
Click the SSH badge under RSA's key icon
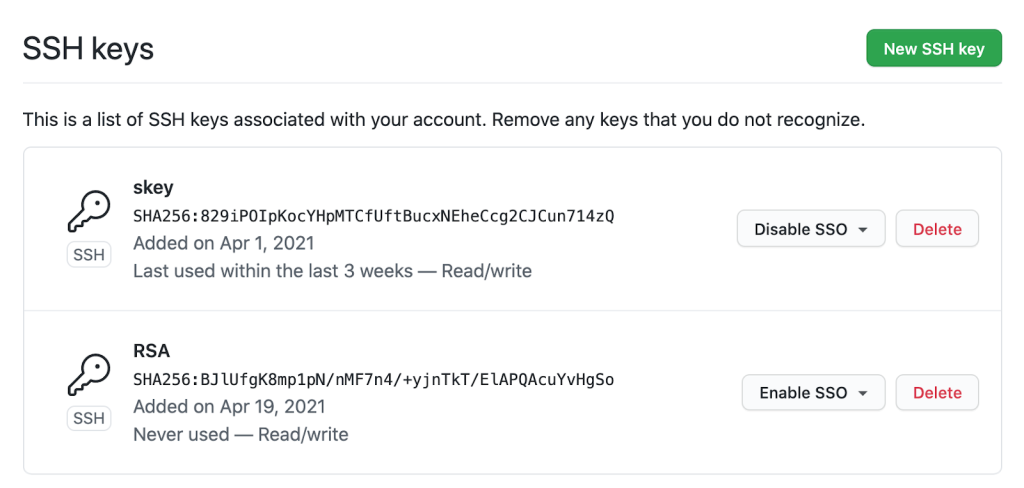(x=88, y=418)
